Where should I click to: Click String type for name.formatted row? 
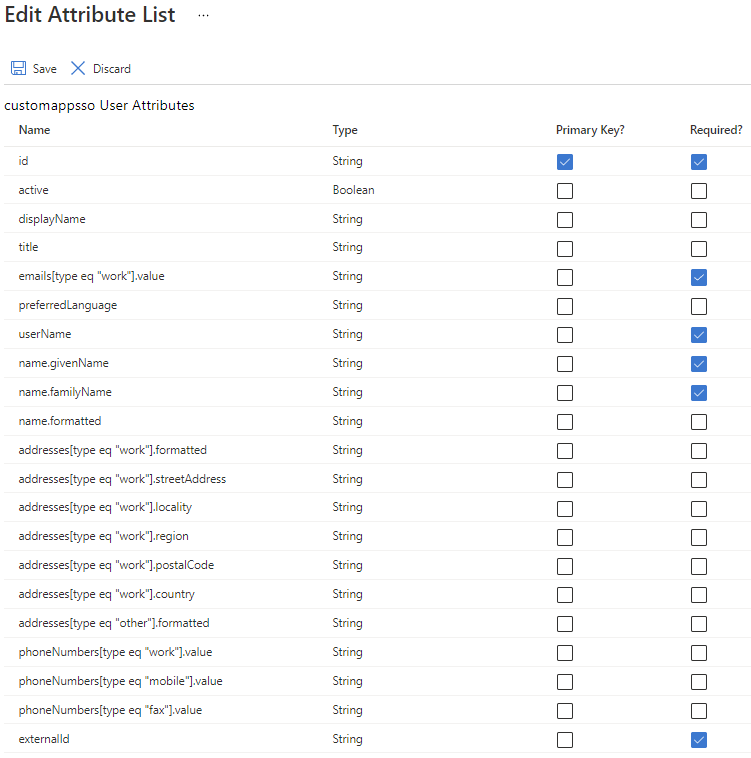[x=347, y=421]
